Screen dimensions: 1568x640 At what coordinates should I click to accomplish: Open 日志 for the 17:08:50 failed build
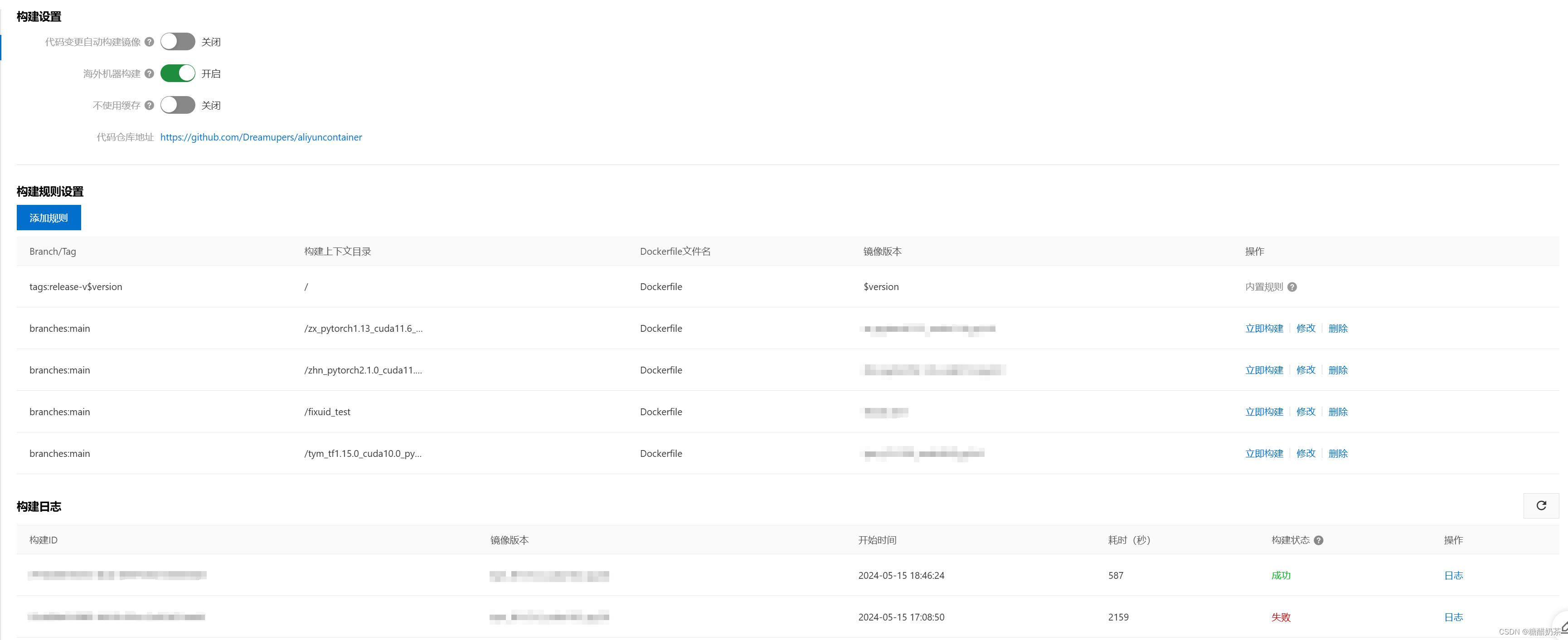coord(1454,617)
